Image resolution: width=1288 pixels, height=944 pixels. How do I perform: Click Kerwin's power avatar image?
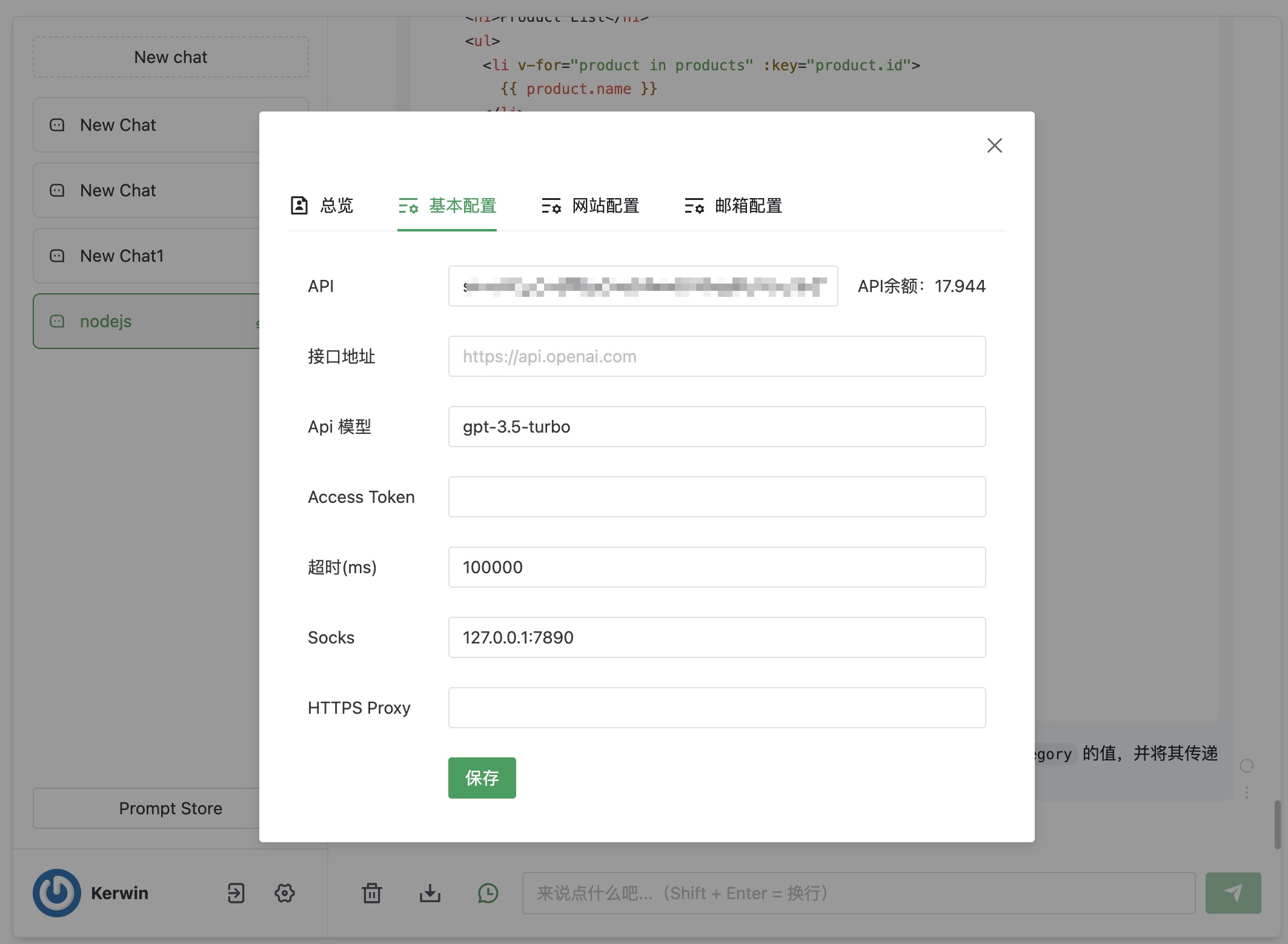57,892
